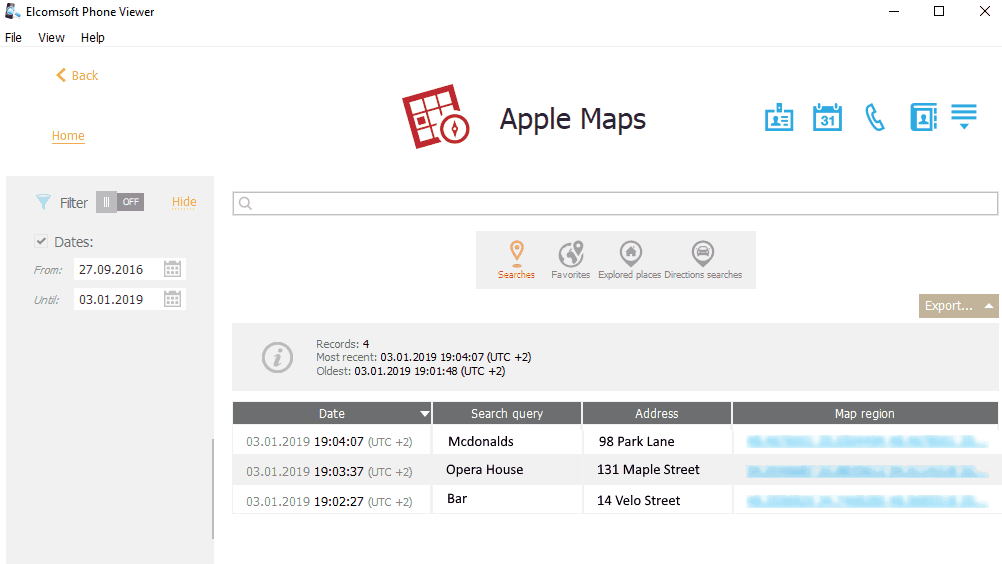Open the Until date calendar picker
The height and width of the screenshot is (564, 1002).
[x=172, y=299]
